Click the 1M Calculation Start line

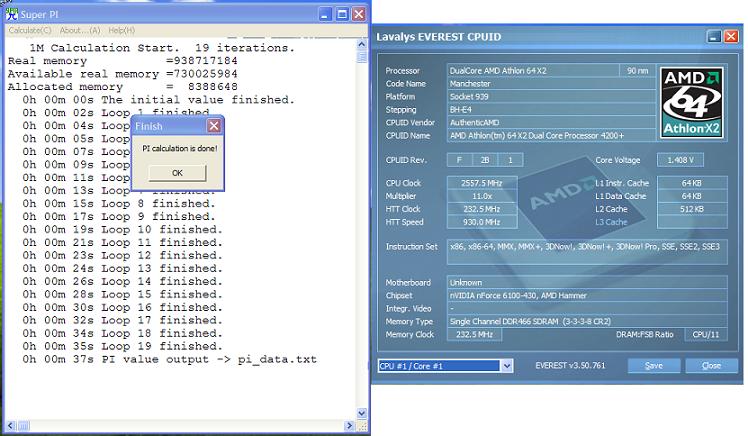pos(162,48)
